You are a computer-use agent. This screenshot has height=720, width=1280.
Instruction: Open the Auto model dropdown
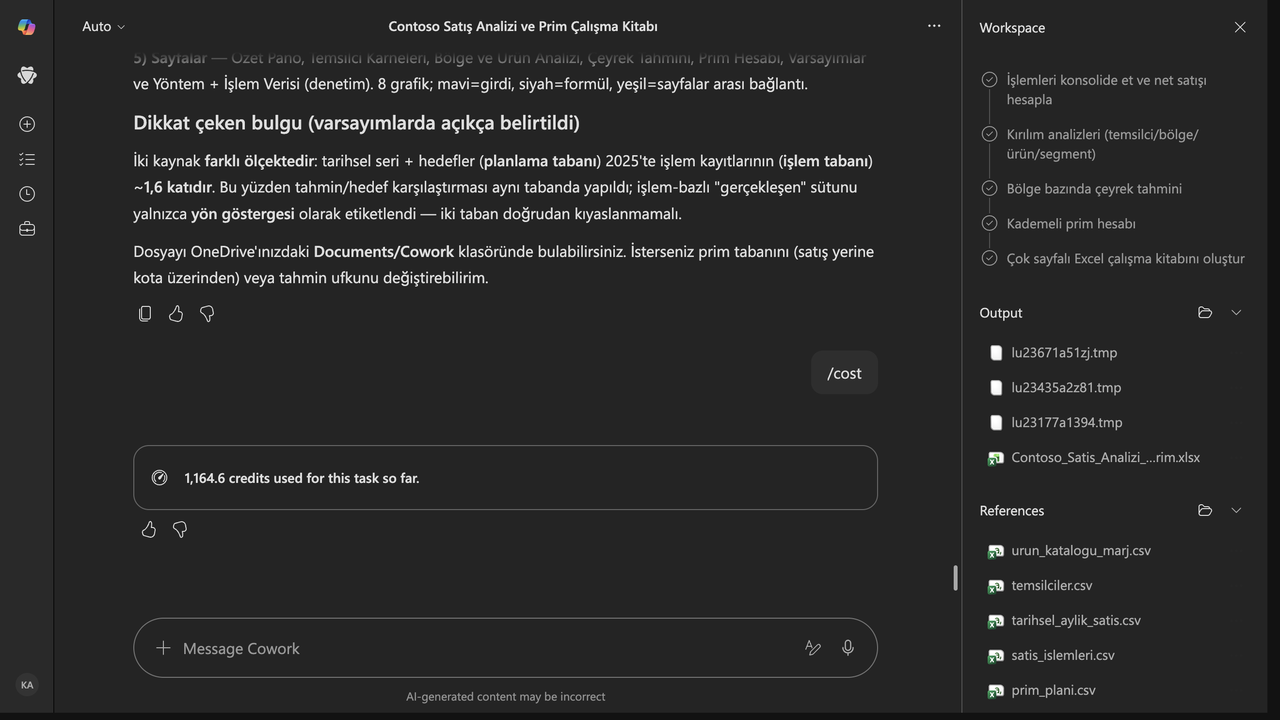tap(104, 27)
